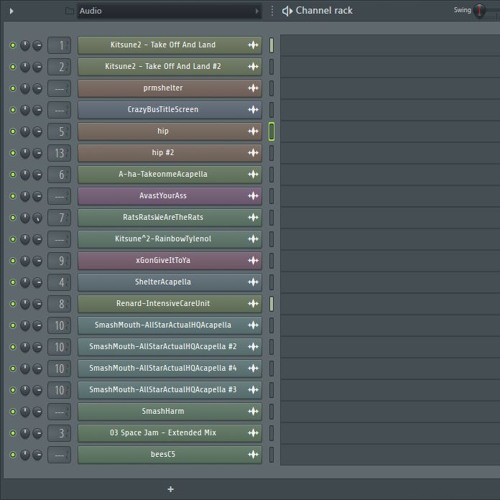This screenshot has width=500, height=500.
Task: Open the hip channel settings
Action: (169, 131)
